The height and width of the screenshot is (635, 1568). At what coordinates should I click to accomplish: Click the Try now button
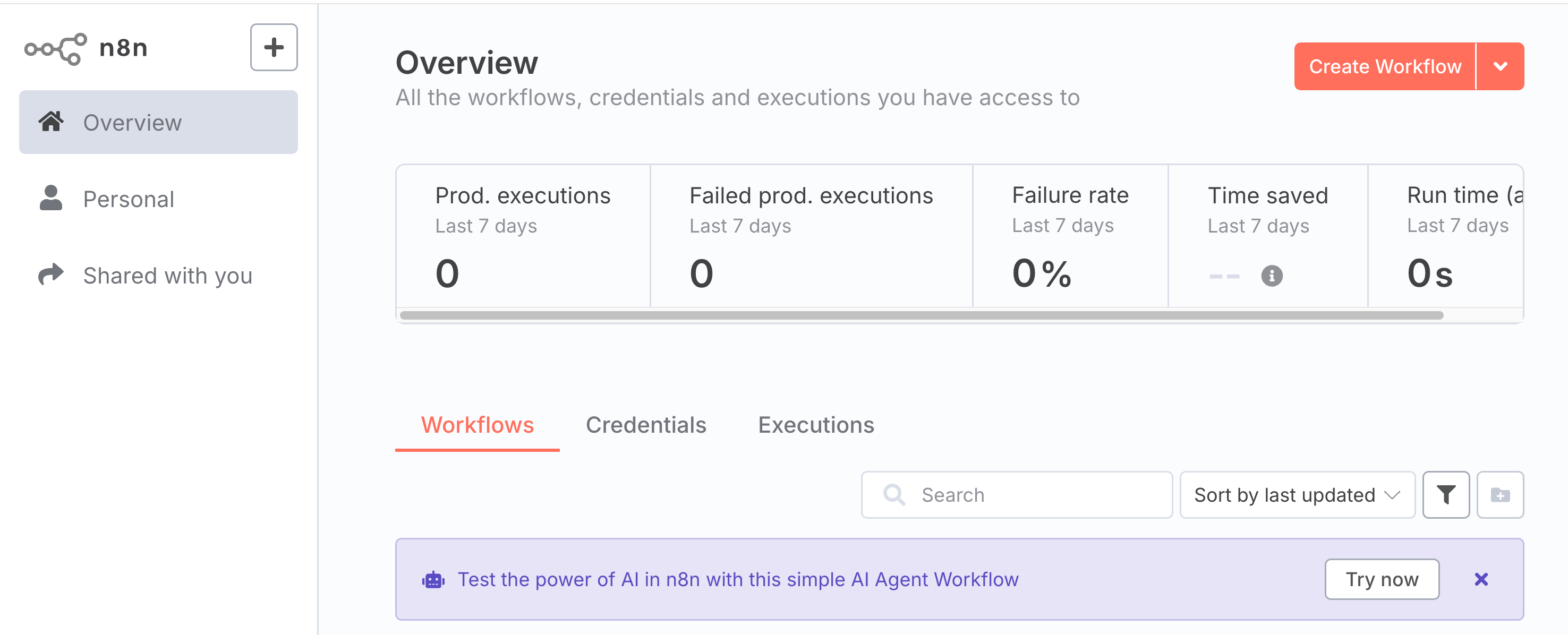tap(1382, 579)
